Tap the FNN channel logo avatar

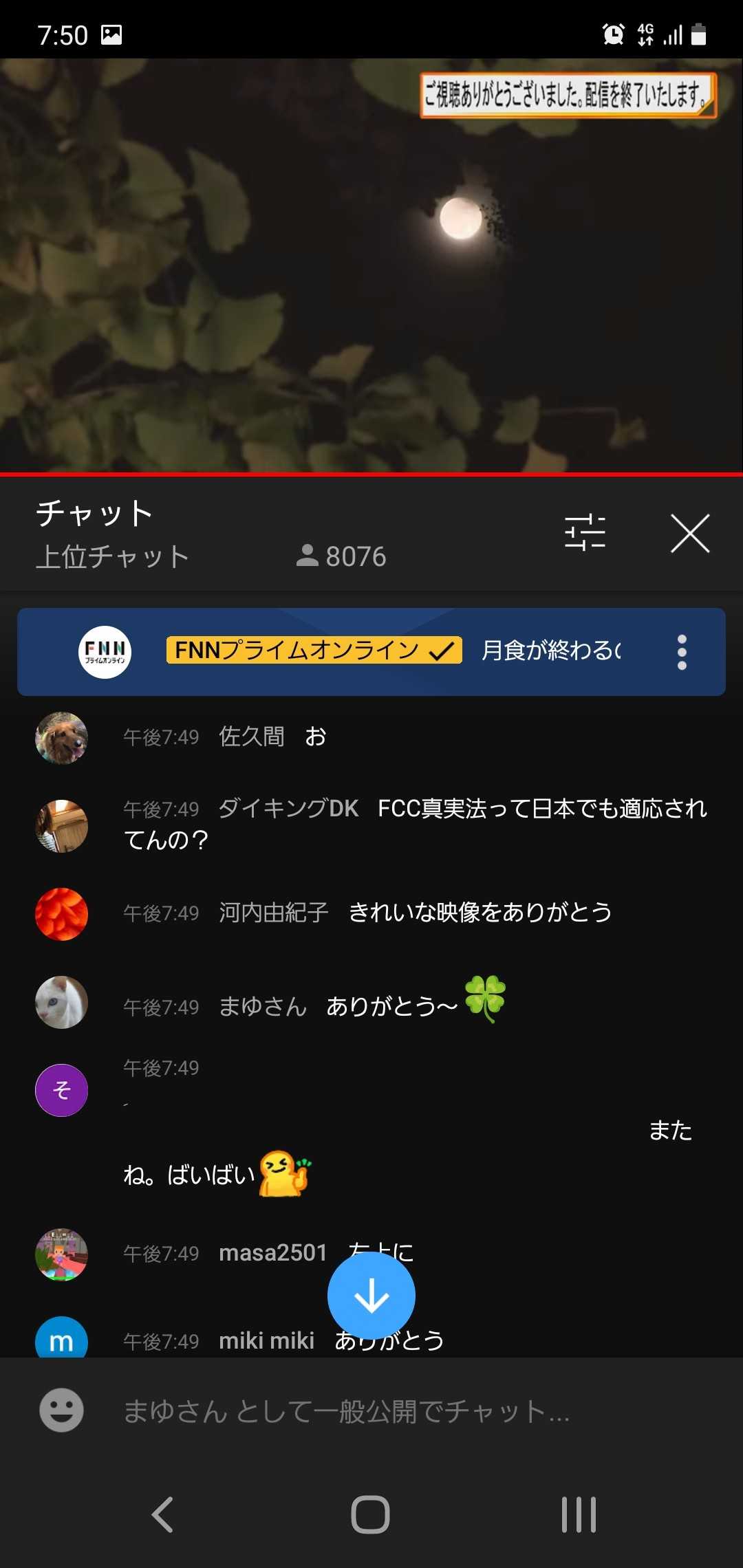coord(105,652)
